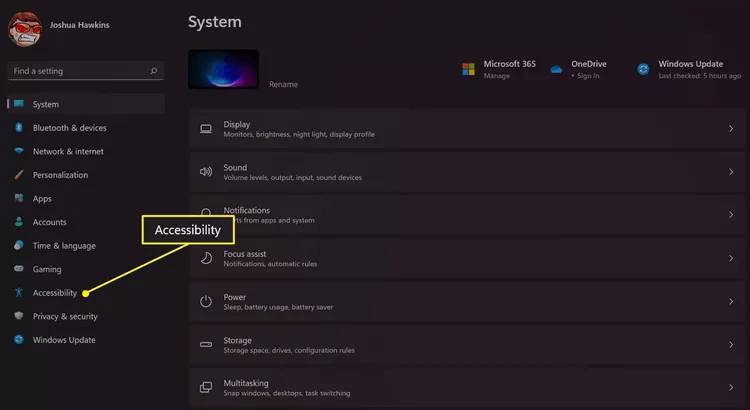Click 'Notifications, automatic rules' description
Image resolution: width=750 pixels, height=410 pixels.
coord(270,264)
